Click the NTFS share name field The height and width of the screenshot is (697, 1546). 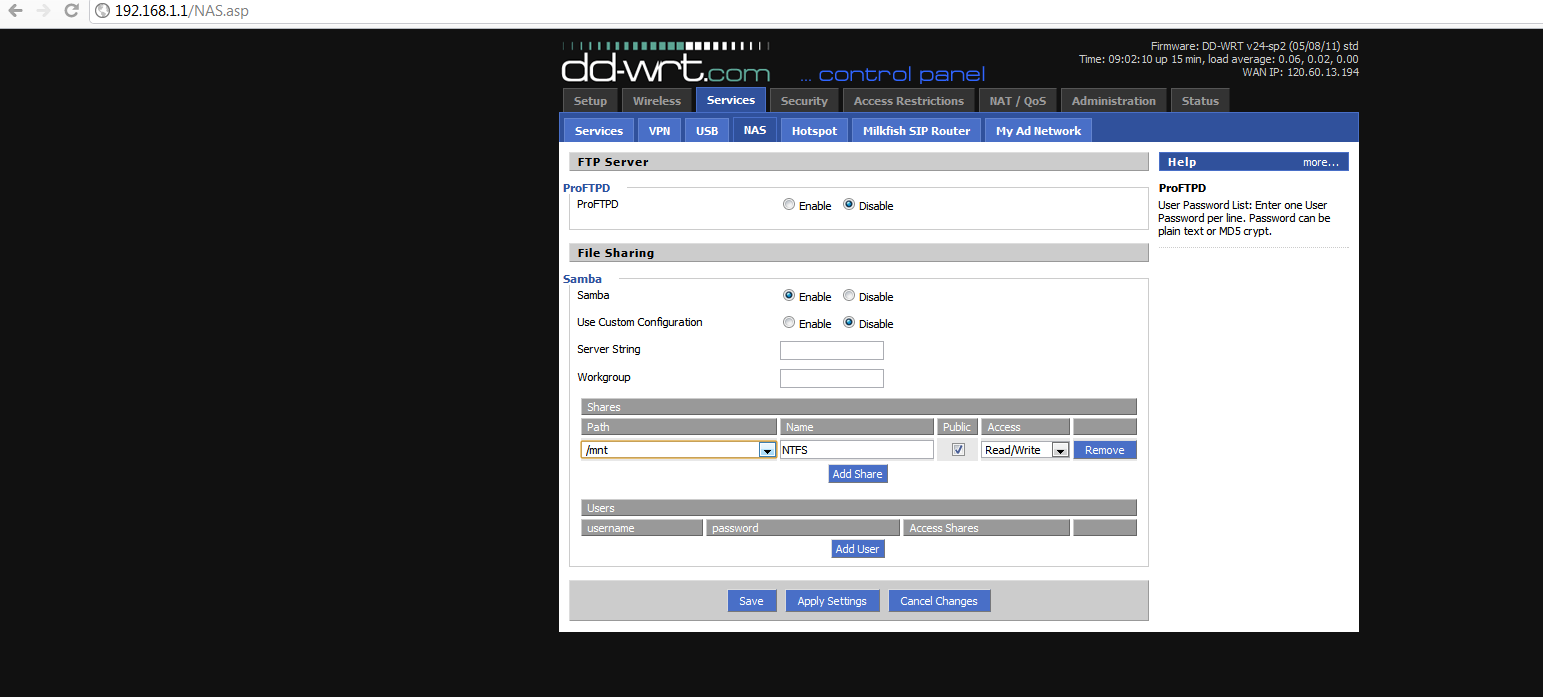click(x=857, y=450)
